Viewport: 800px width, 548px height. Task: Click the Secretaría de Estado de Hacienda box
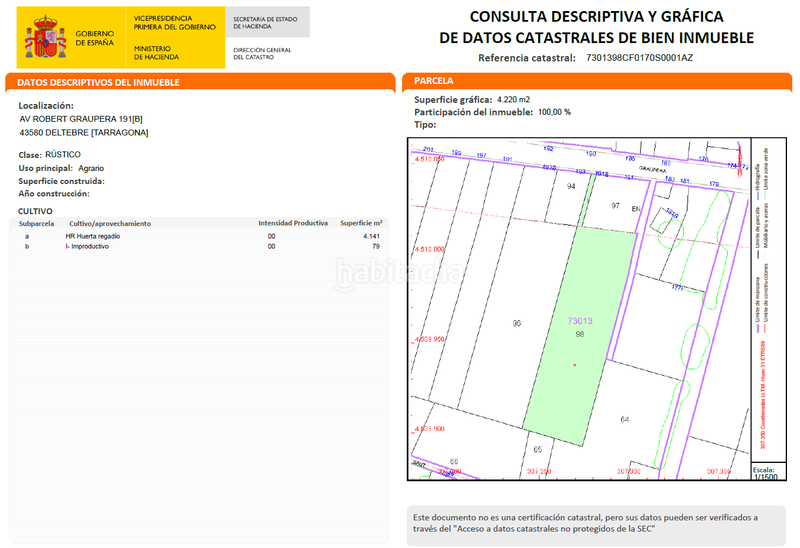[268, 22]
